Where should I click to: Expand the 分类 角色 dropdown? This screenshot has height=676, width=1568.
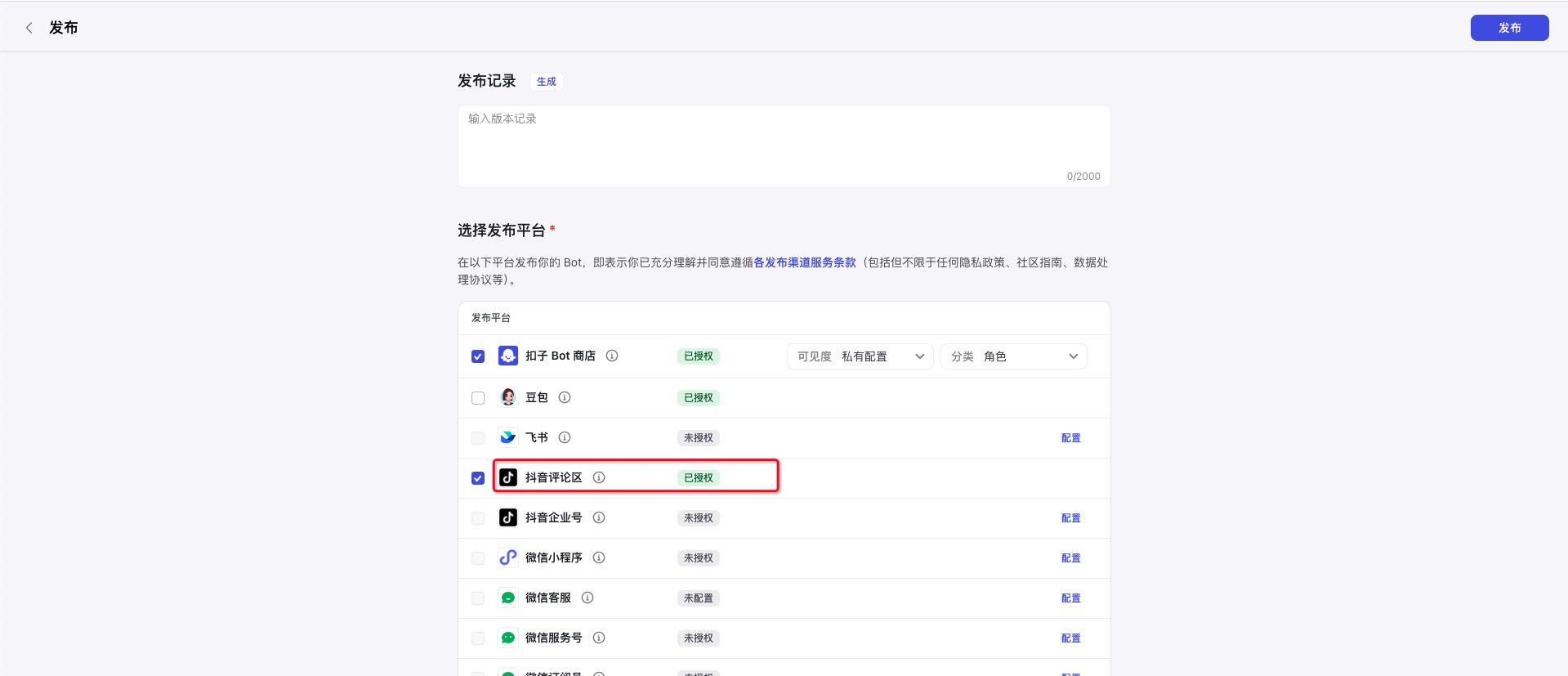1013,356
